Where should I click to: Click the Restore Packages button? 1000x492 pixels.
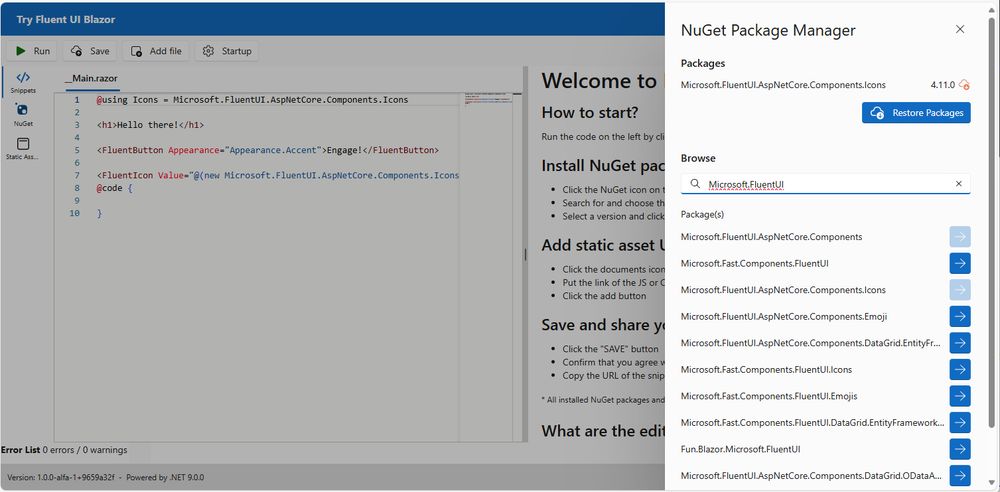pyautogui.click(x=916, y=113)
